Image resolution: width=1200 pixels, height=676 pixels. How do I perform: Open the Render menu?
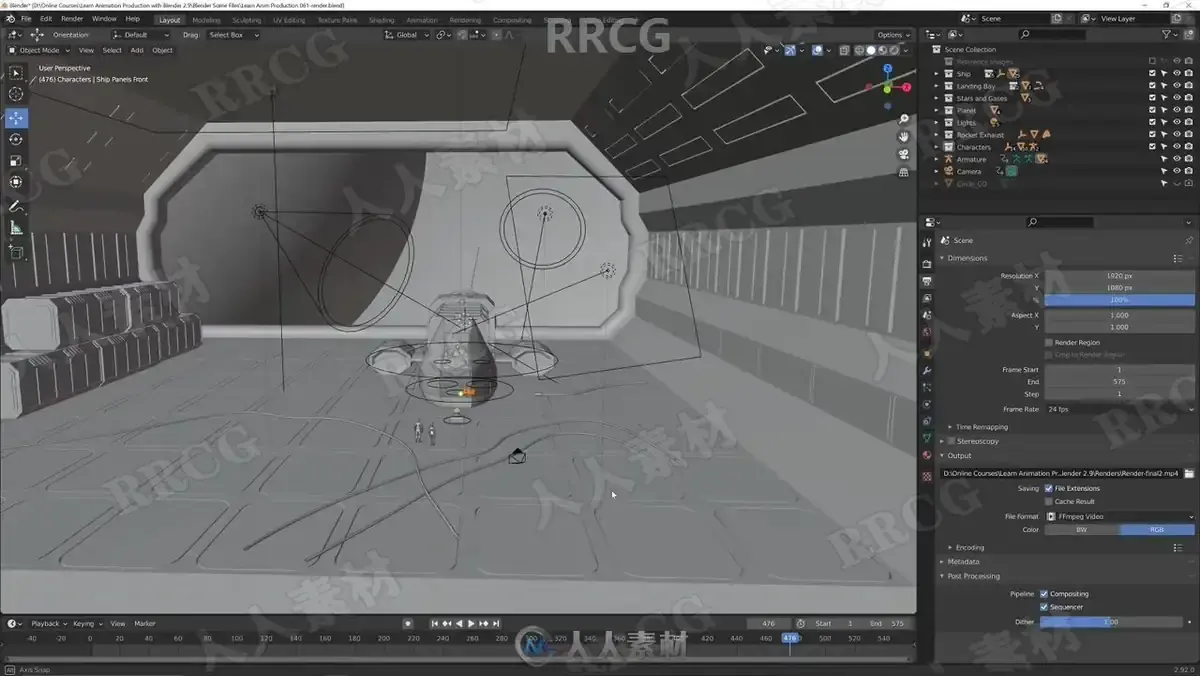(x=72, y=19)
